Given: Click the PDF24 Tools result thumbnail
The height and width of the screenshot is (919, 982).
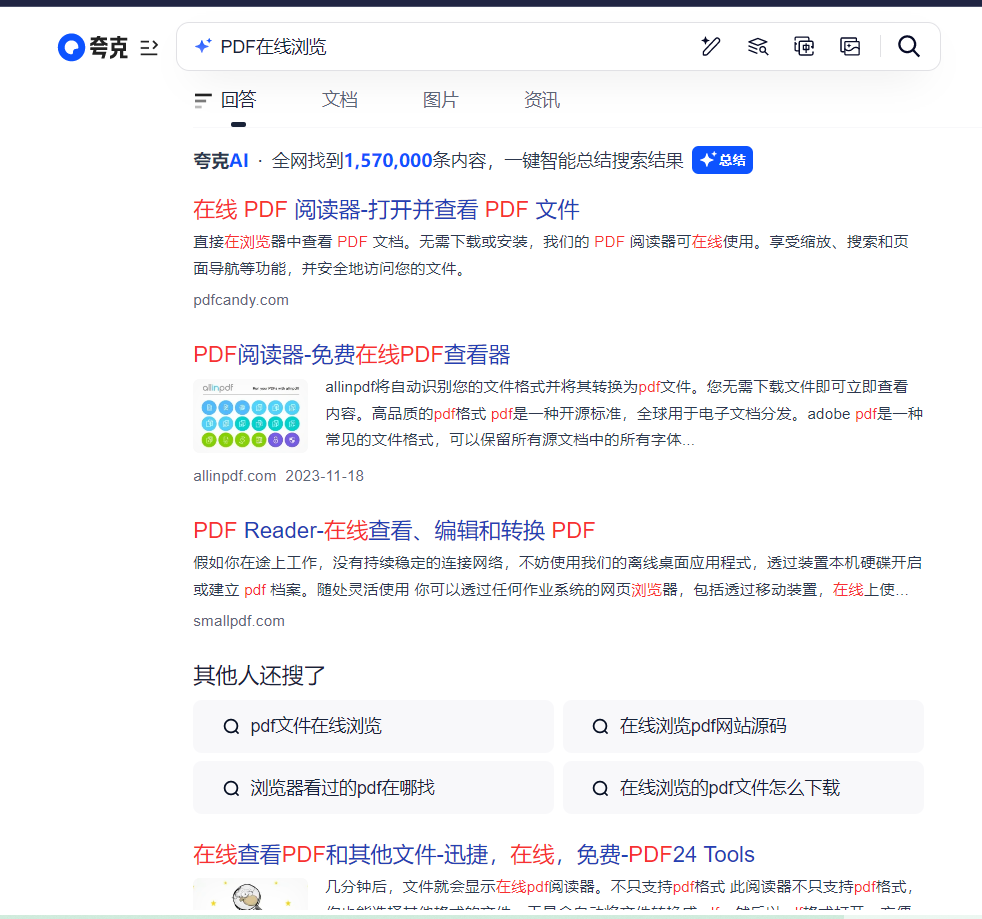Looking at the screenshot, I should (x=251, y=894).
